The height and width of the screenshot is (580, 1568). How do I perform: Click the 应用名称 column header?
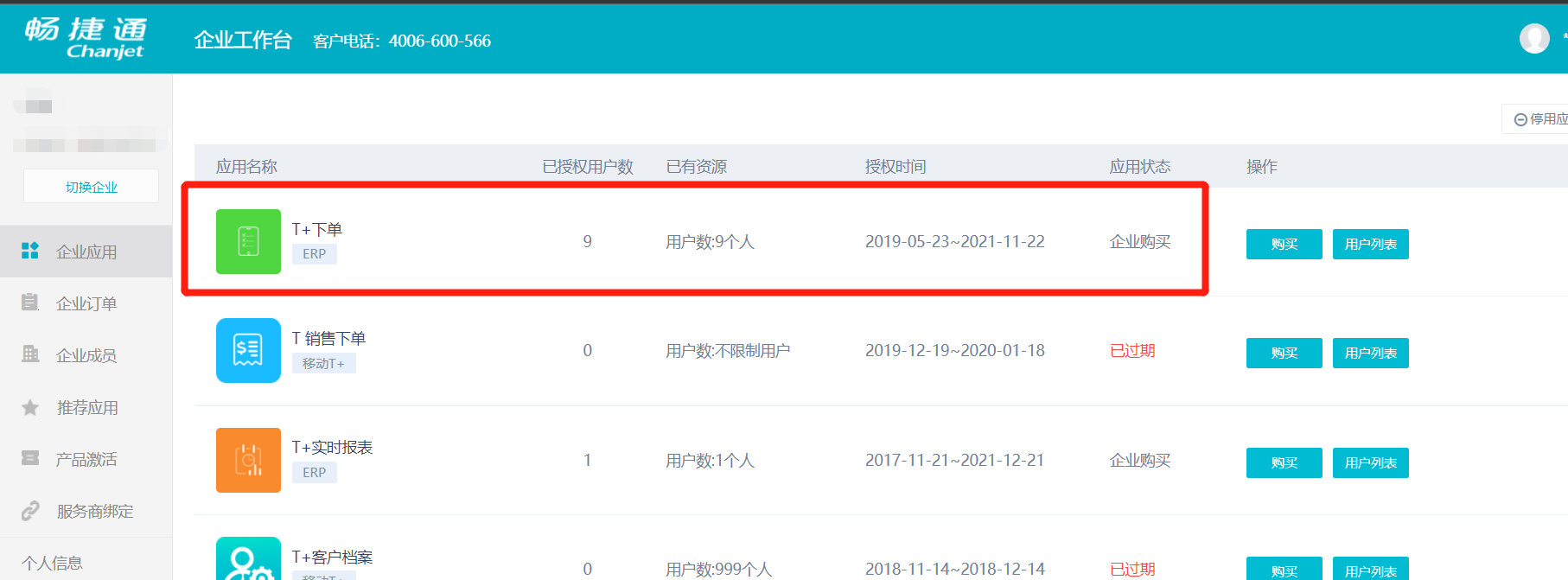tap(246, 166)
